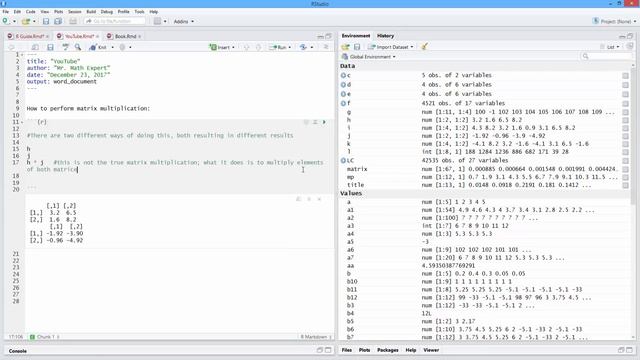Open Project (None) dropdown
This screenshot has width=640, height=360.
[x=614, y=21]
